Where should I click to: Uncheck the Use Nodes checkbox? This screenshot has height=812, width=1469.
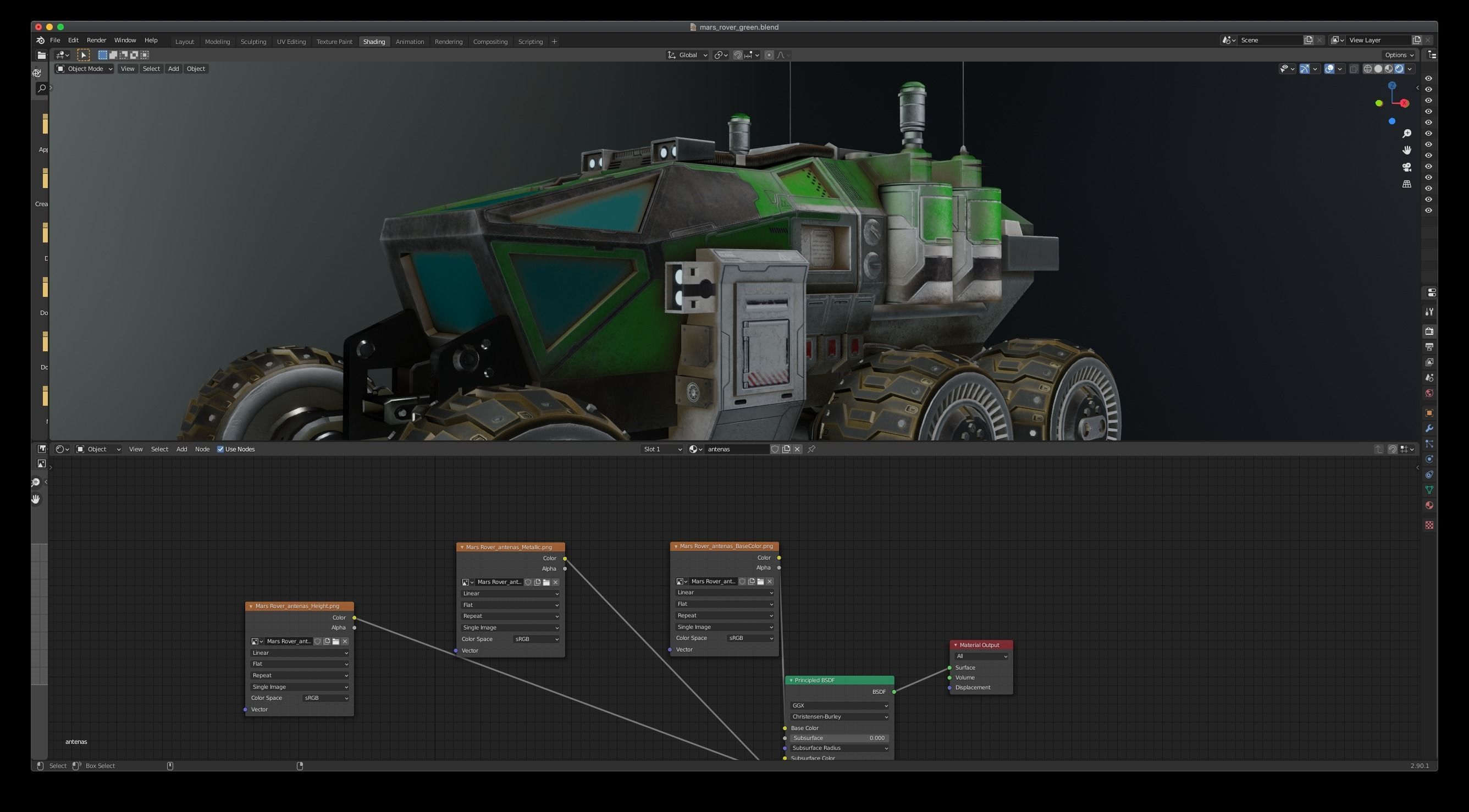pos(220,449)
